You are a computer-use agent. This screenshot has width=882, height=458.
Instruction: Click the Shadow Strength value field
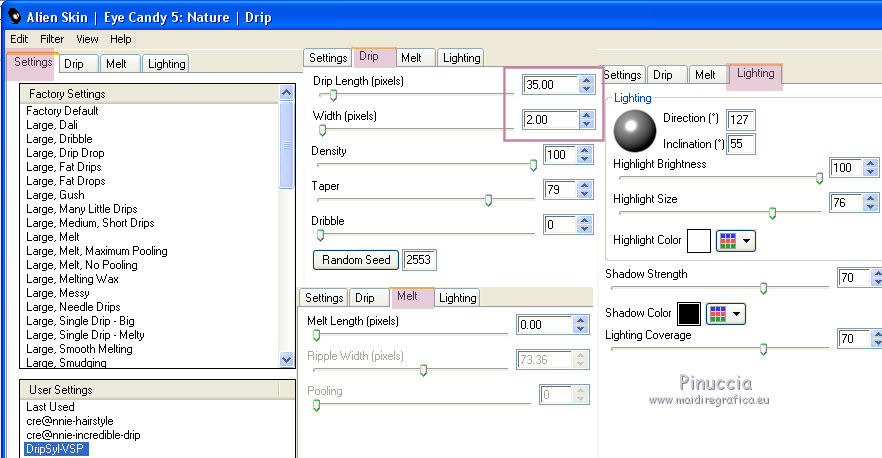point(853,277)
